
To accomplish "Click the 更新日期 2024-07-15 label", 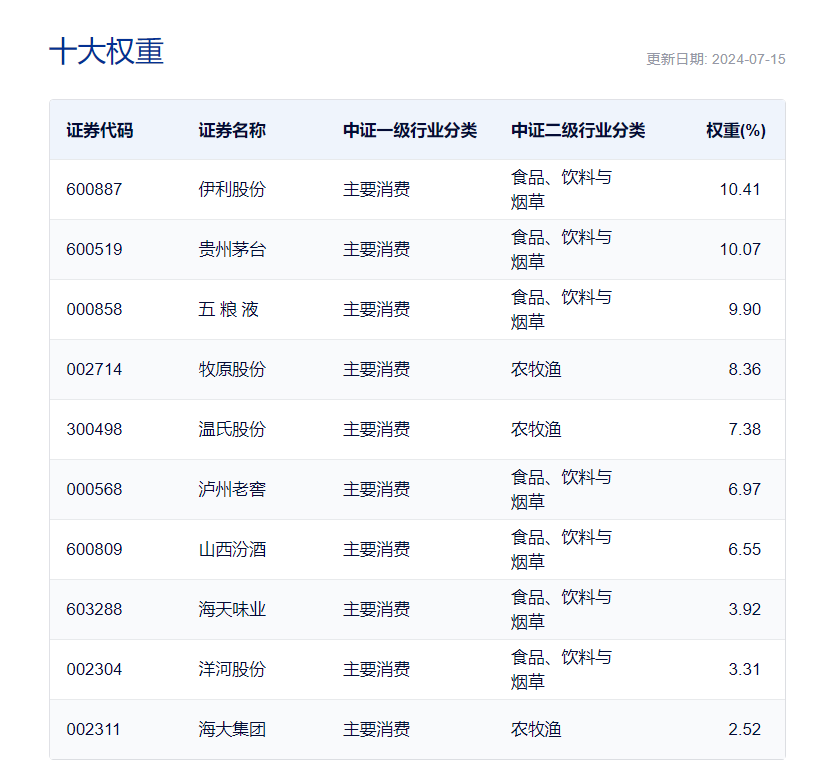I will [x=716, y=59].
